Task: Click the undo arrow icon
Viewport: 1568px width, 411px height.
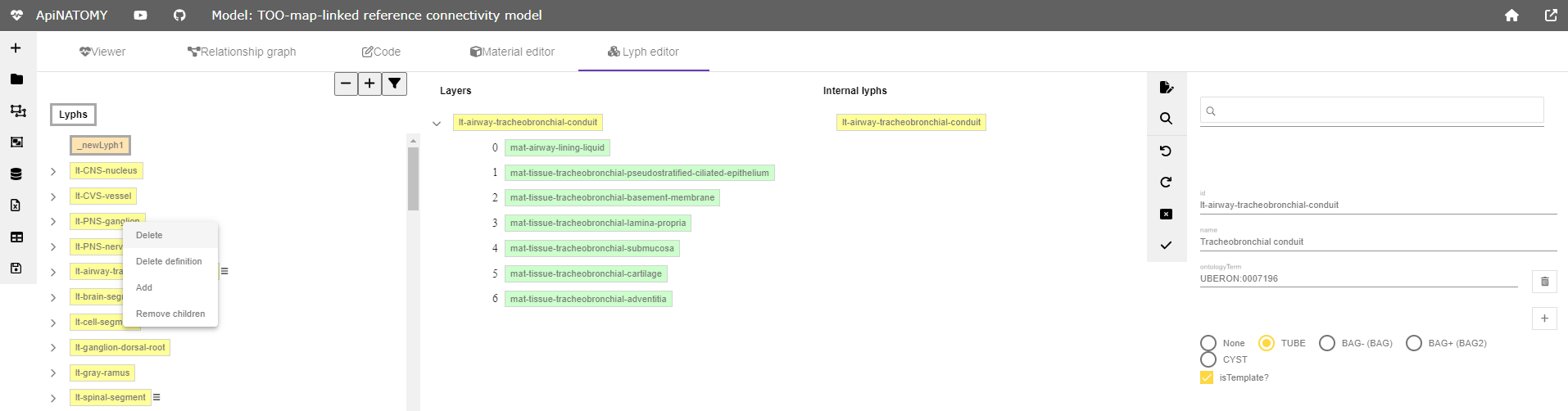Action: click(1166, 151)
